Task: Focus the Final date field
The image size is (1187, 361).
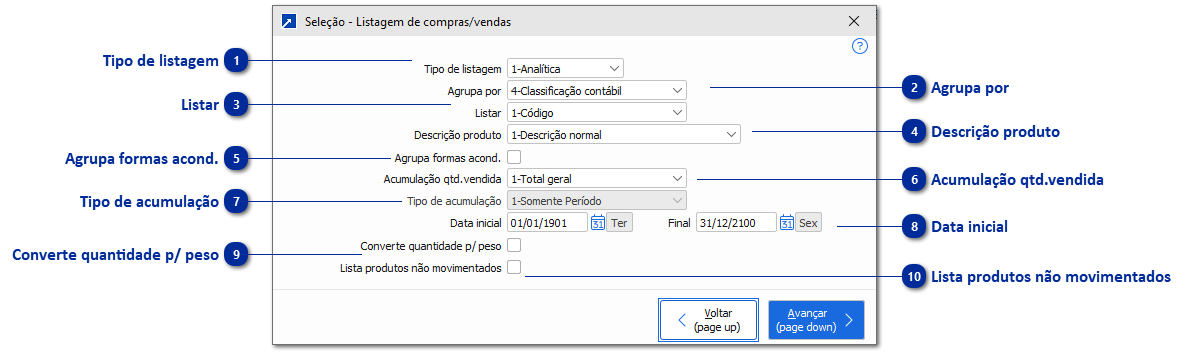Action: pos(737,223)
